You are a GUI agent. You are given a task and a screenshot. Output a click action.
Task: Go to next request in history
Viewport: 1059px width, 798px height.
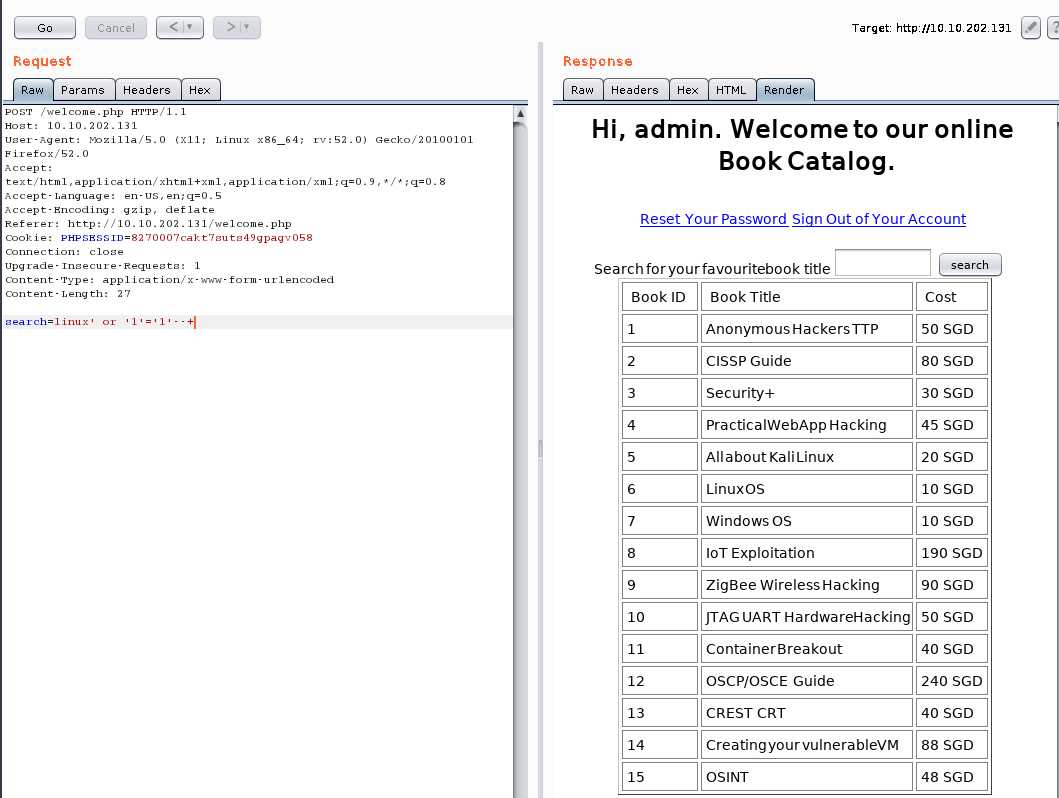[230, 27]
